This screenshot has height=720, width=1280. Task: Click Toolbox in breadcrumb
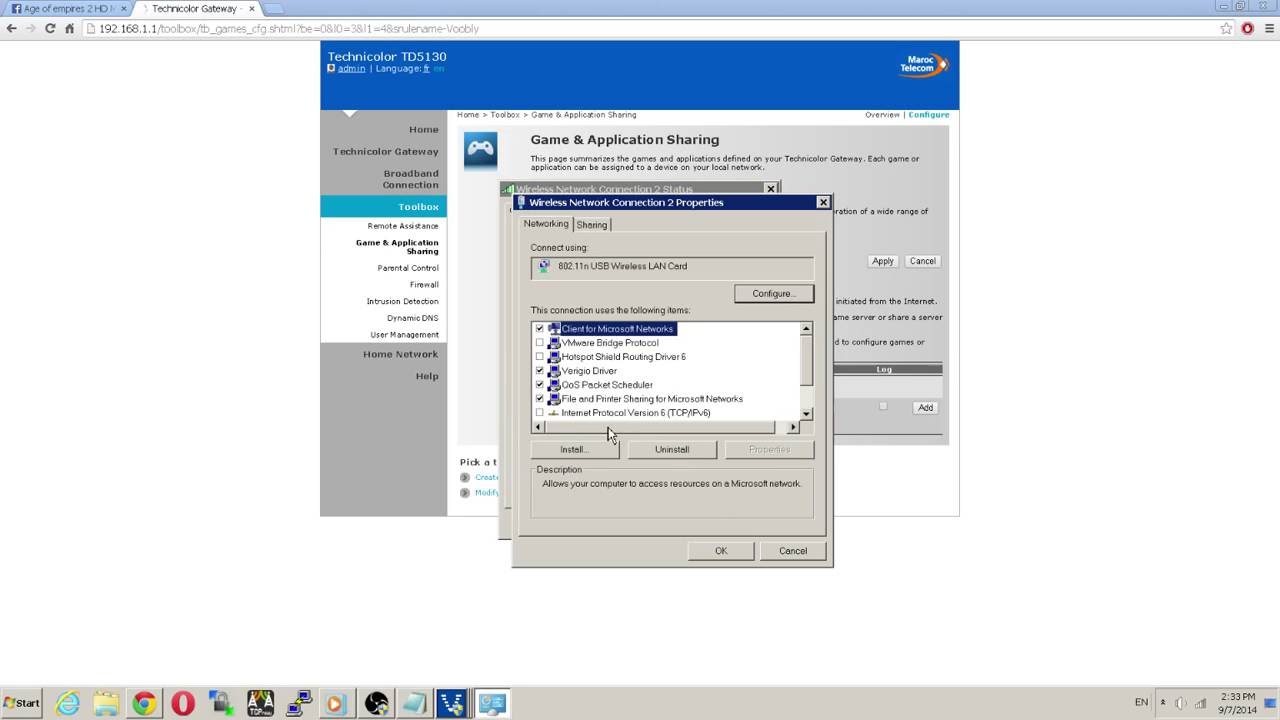coord(505,115)
